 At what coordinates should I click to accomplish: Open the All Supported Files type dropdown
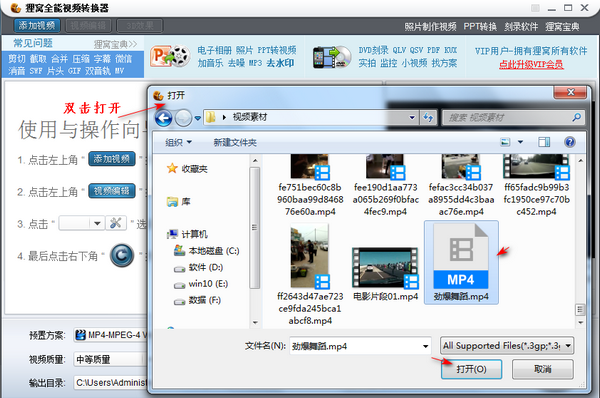click(x=507, y=346)
